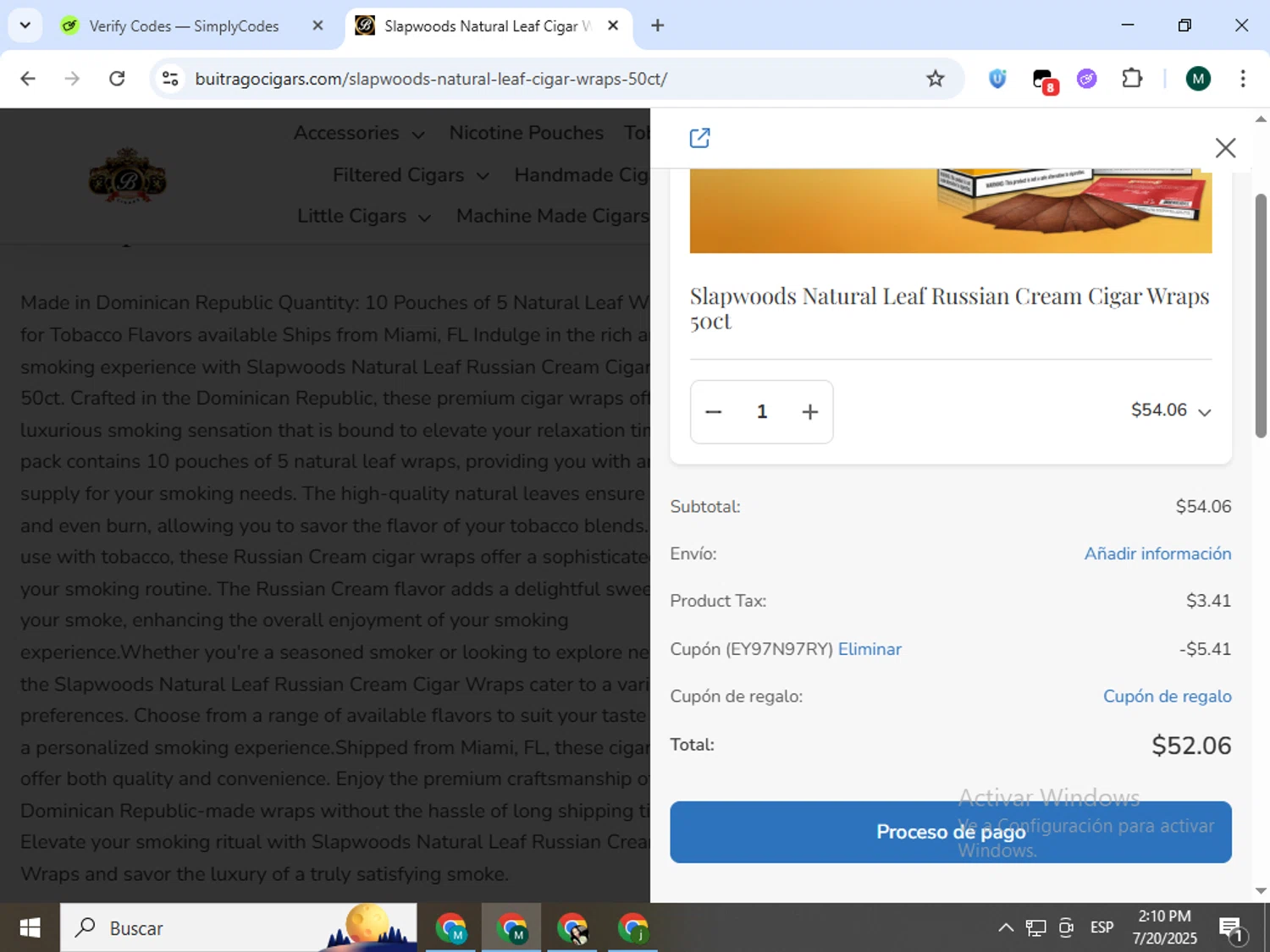Click the Subtotal $54.06 amount
Screen dimensions: 1270x952
pyautogui.click(x=1203, y=507)
